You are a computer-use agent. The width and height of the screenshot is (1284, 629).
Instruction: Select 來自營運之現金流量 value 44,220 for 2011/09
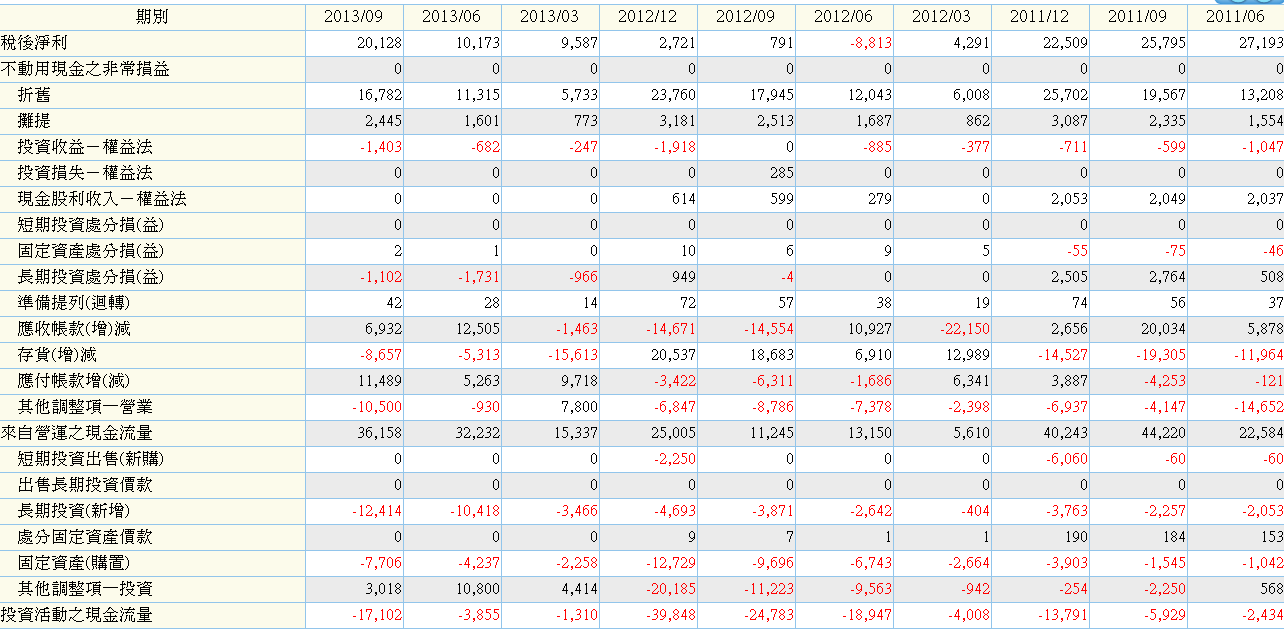coord(1163,433)
